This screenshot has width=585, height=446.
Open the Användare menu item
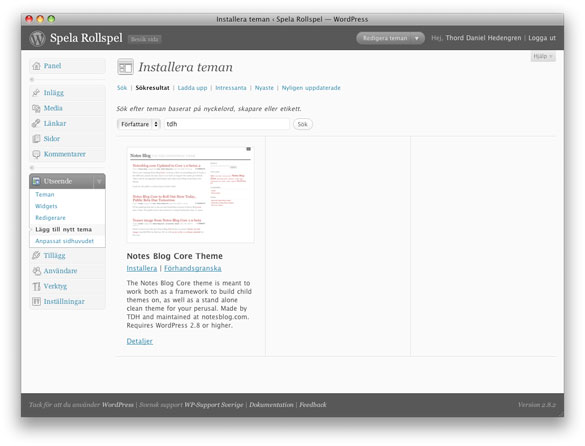tap(60, 271)
